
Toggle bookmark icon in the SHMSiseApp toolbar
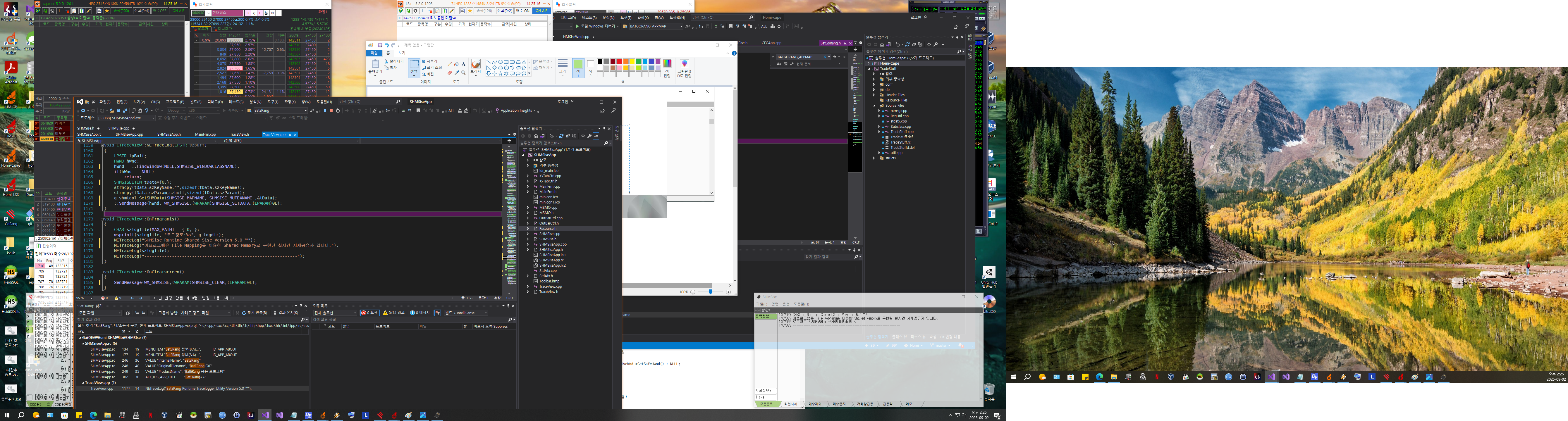point(418,111)
